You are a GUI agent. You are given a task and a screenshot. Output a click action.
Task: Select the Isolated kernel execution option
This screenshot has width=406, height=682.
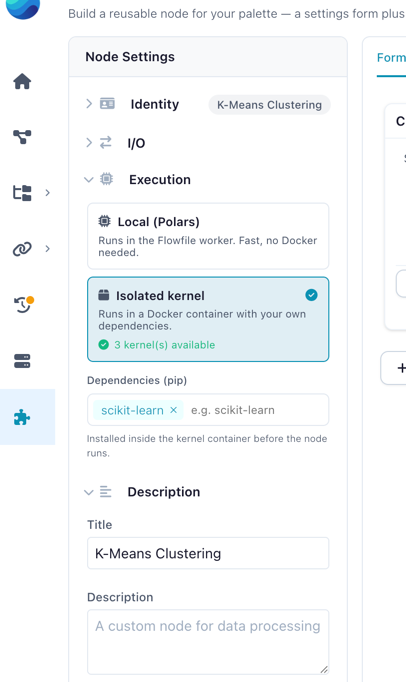pyautogui.click(x=208, y=319)
